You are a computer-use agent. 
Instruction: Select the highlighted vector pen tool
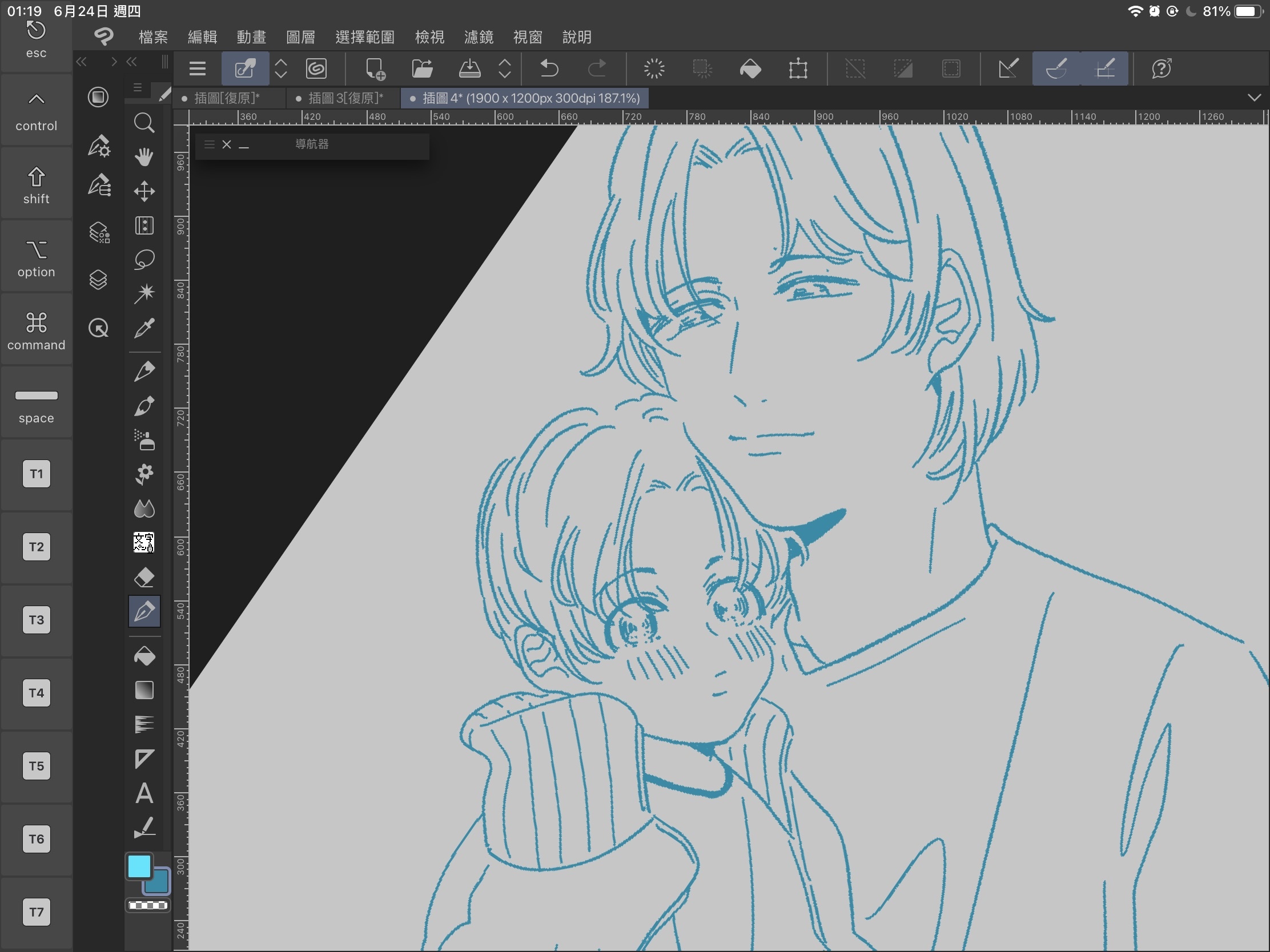point(144,611)
